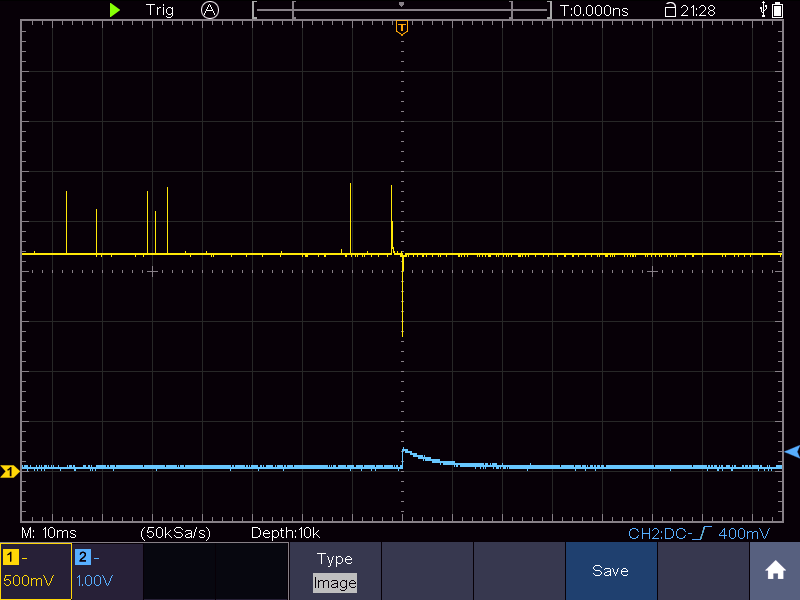Screen dimensions: 800x600
Task: Click the green run triangle icon
Action: click(115, 10)
